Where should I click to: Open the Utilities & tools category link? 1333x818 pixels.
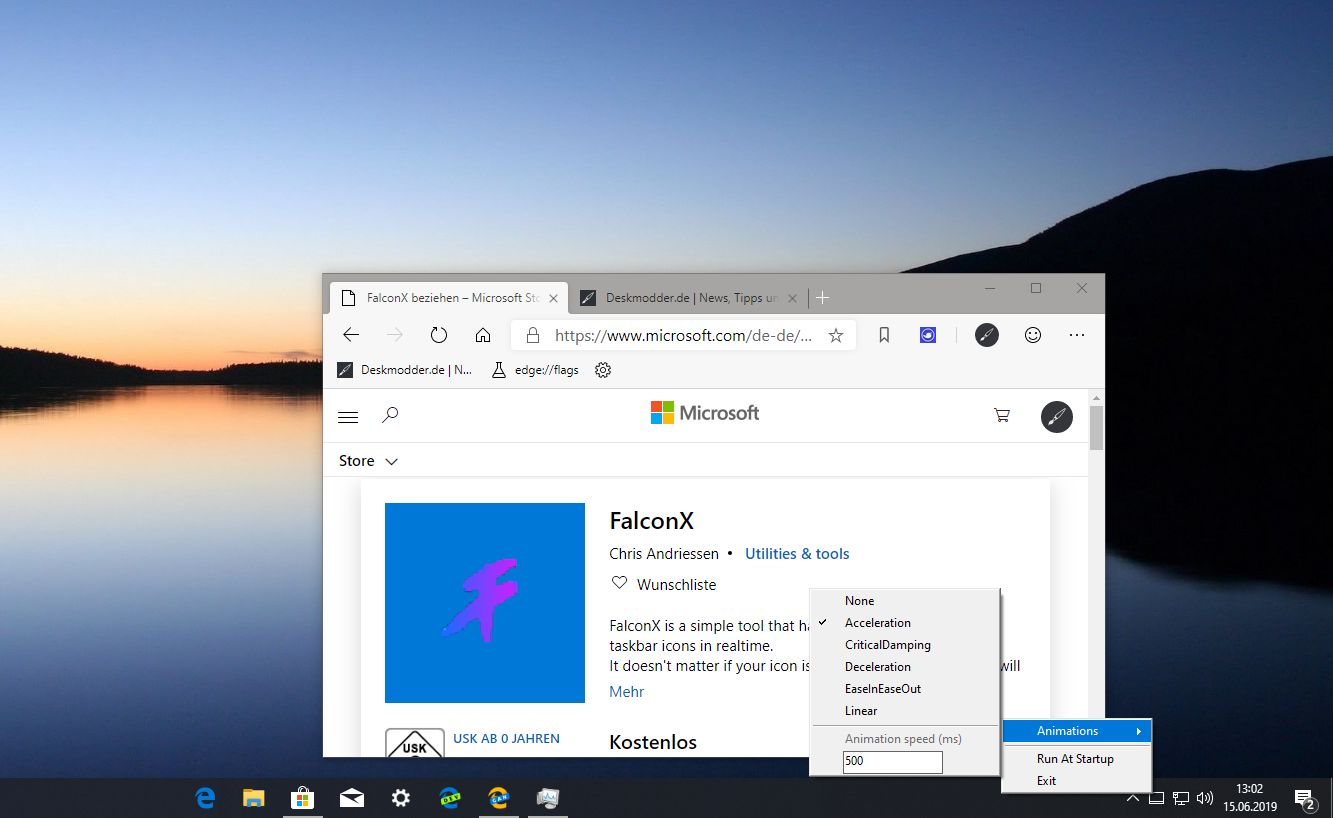pyautogui.click(x=797, y=554)
